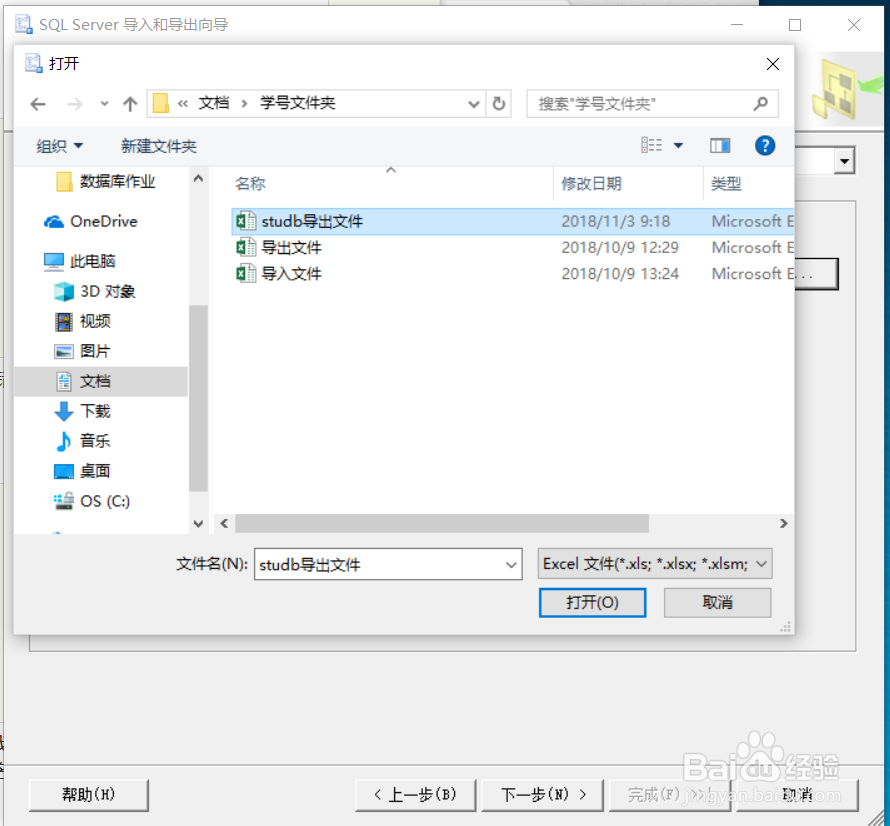
Task: Click 下一步(N) in the wizard window
Action: [x=542, y=795]
